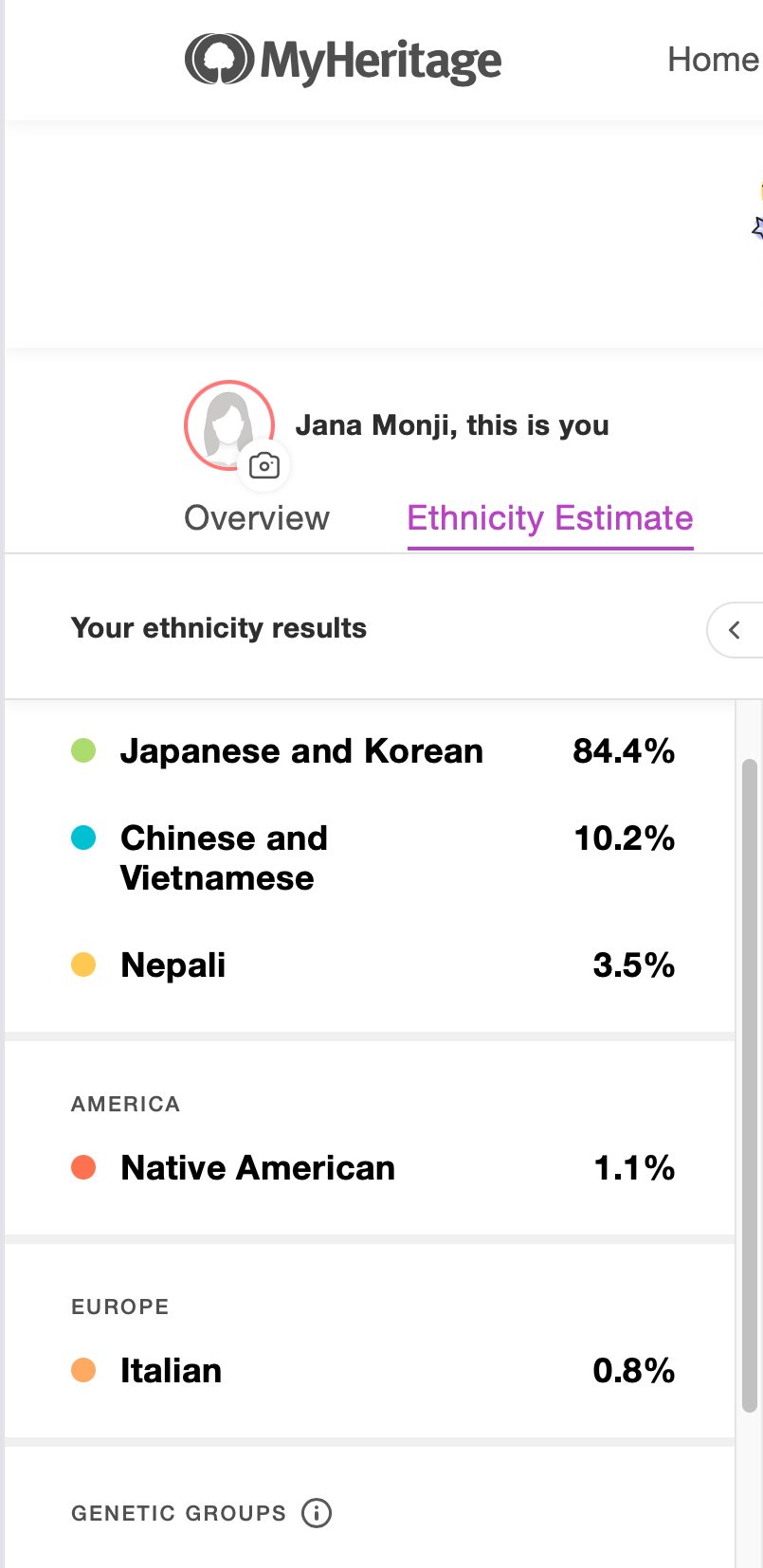Viewport: 763px width, 1568px height.
Task: Click the camera icon on profile photo
Action: (x=263, y=466)
